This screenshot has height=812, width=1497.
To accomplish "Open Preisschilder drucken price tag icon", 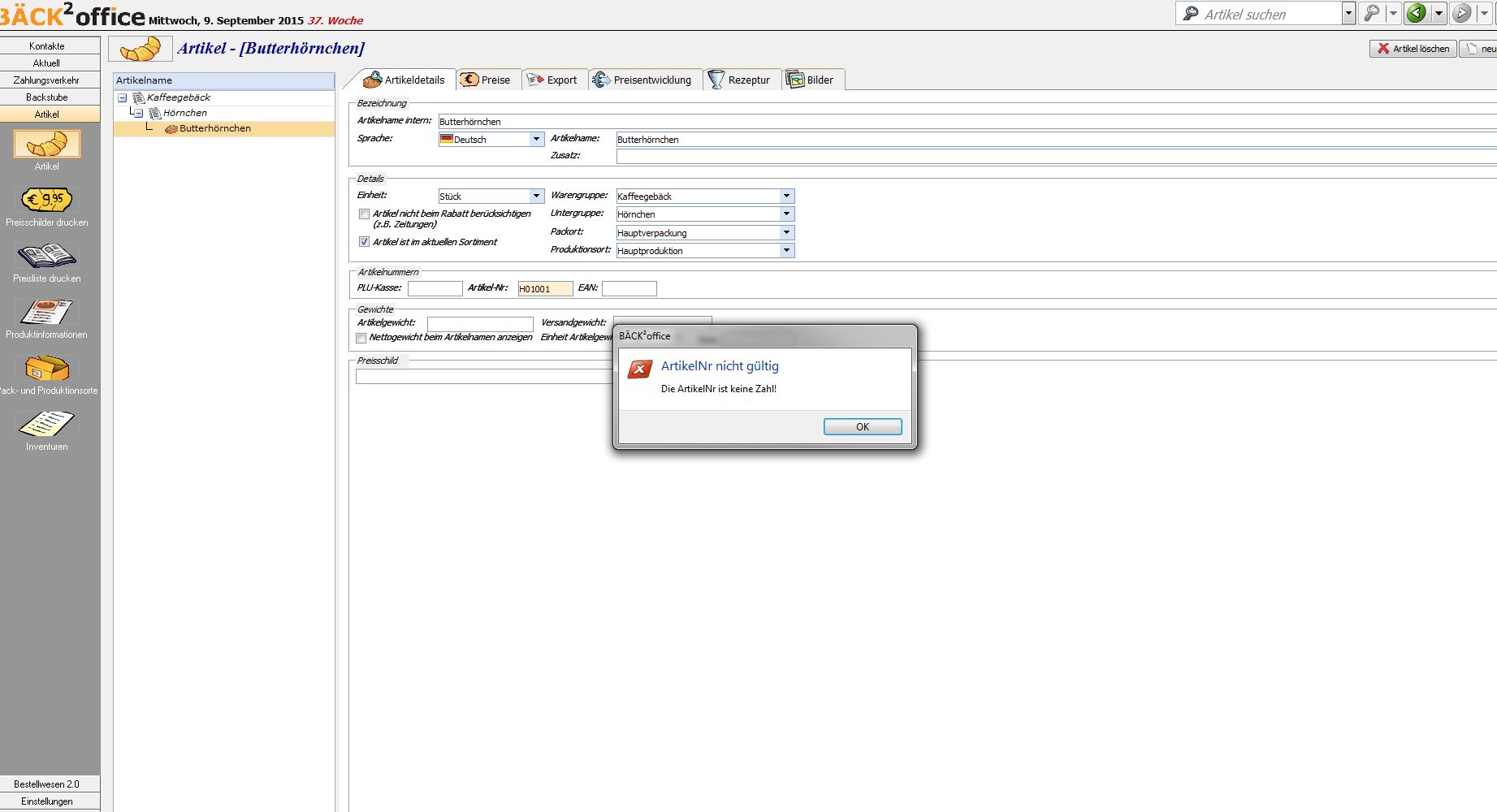I will [x=46, y=200].
